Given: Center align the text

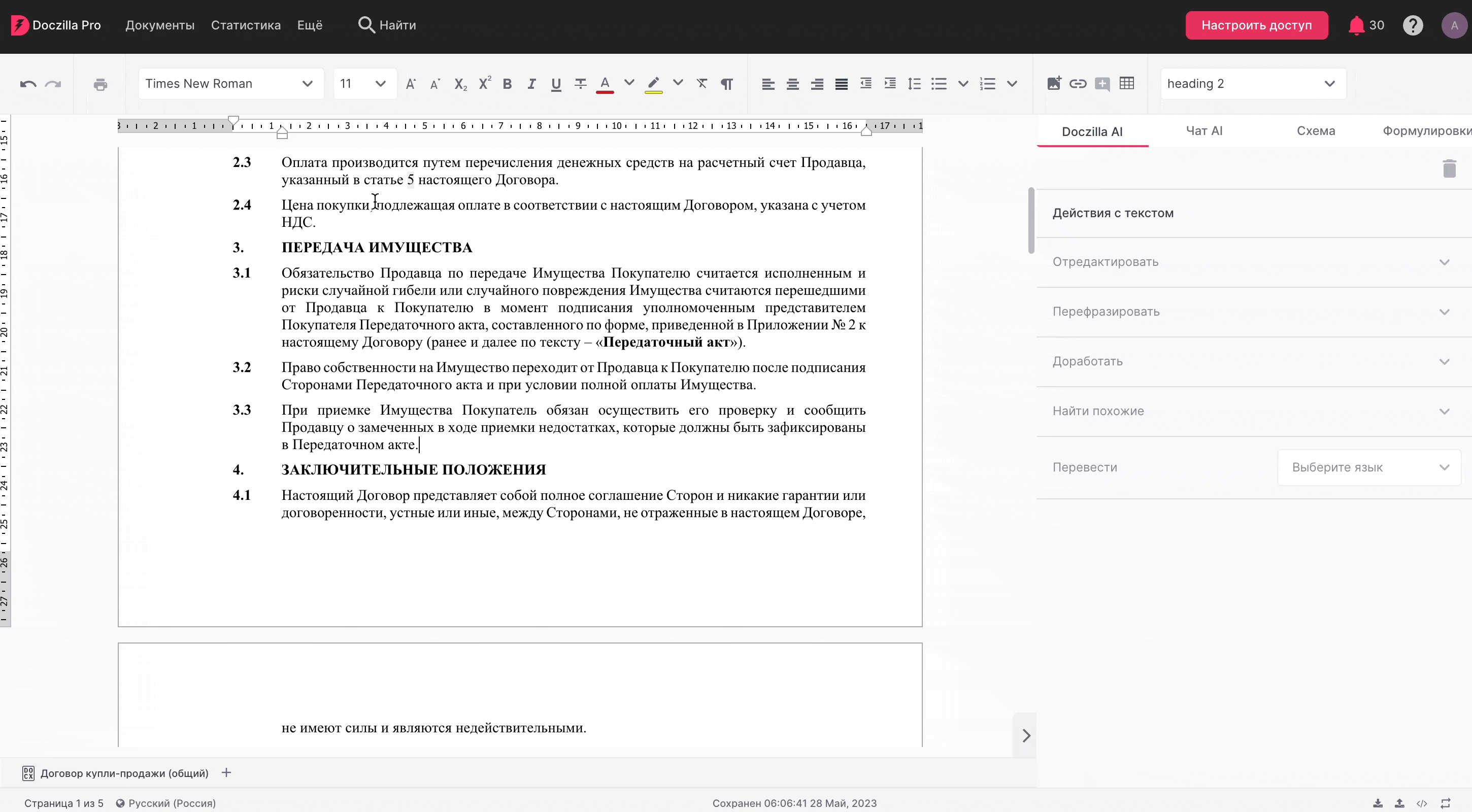Looking at the screenshot, I should pyautogui.click(x=792, y=85).
